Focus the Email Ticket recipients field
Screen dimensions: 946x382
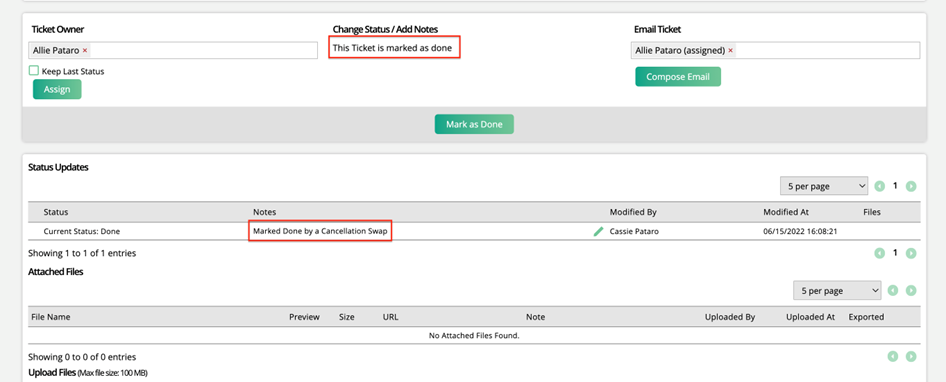pyautogui.click(x=775, y=51)
